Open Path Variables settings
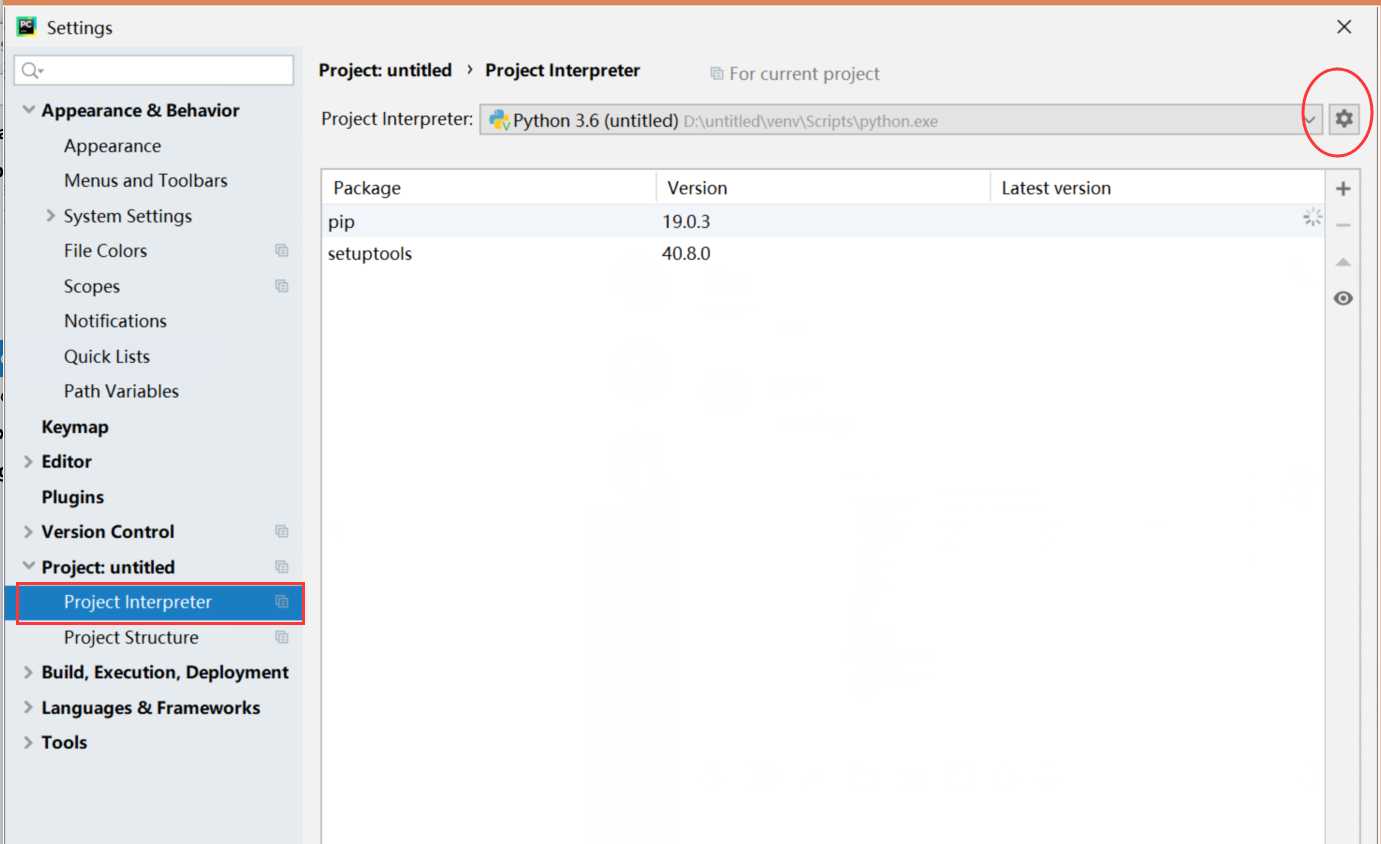This screenshot has width=1381, height=844. 121,391
